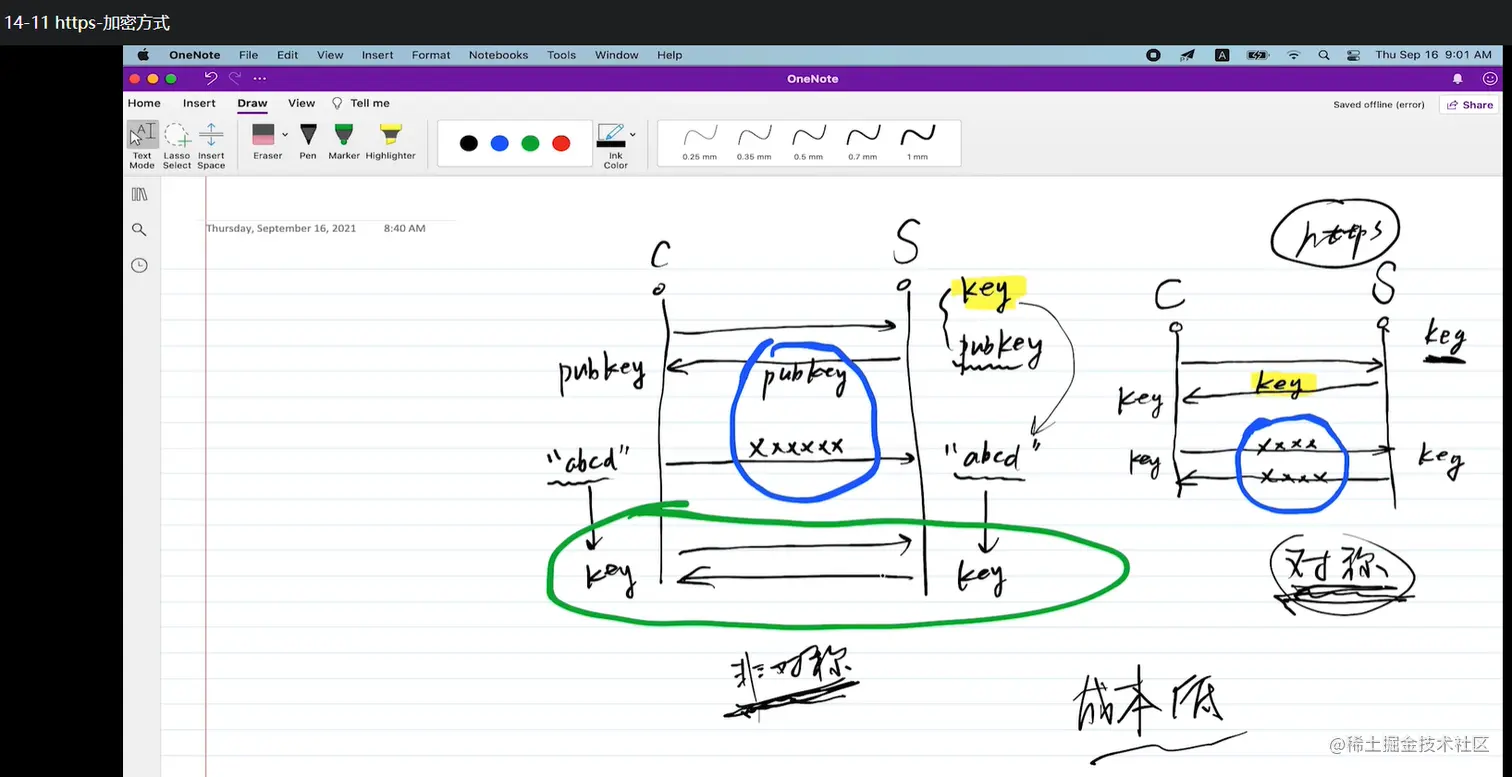1512x777 pixels.
Task: Open the smiley feedback icon
Action: click(x=1490, y=78)
